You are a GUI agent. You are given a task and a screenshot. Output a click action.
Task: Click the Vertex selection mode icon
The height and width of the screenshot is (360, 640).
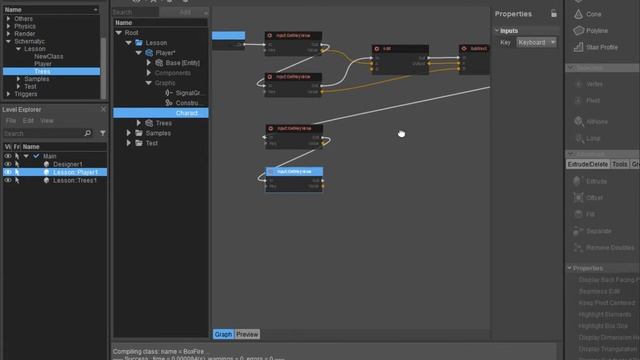(x=578, y=84)
